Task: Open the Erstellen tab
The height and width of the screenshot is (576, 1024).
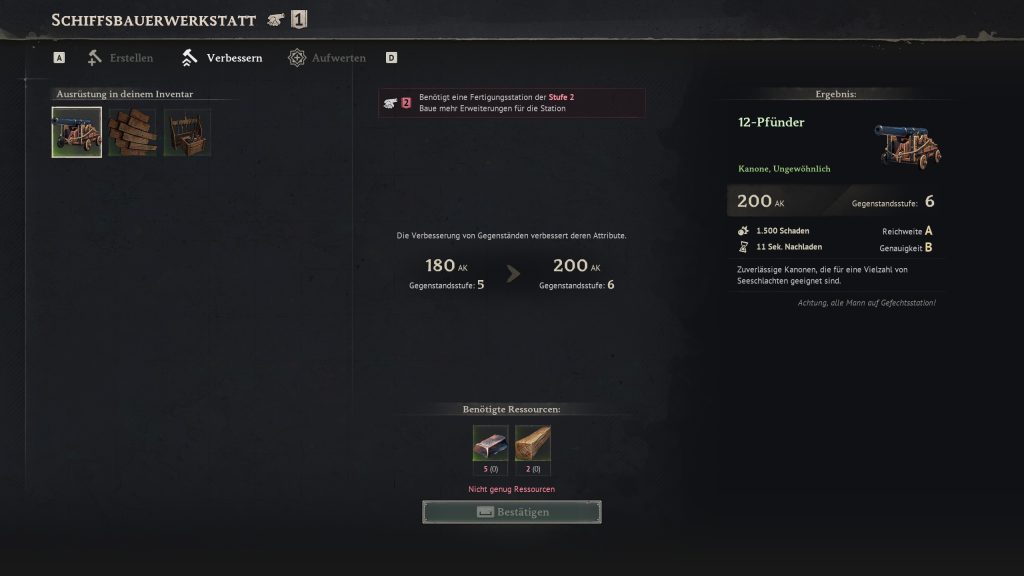Action: point(120,58)
